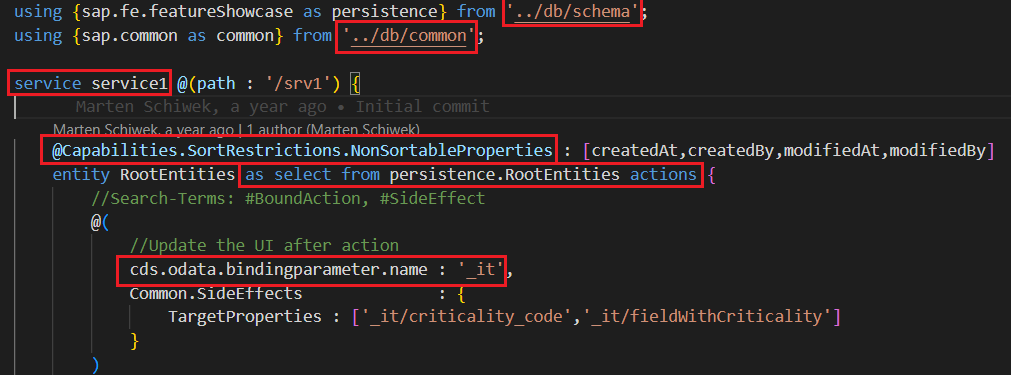Click the '_it/fieldWithCriticality' string

click(x=708, y=316)
